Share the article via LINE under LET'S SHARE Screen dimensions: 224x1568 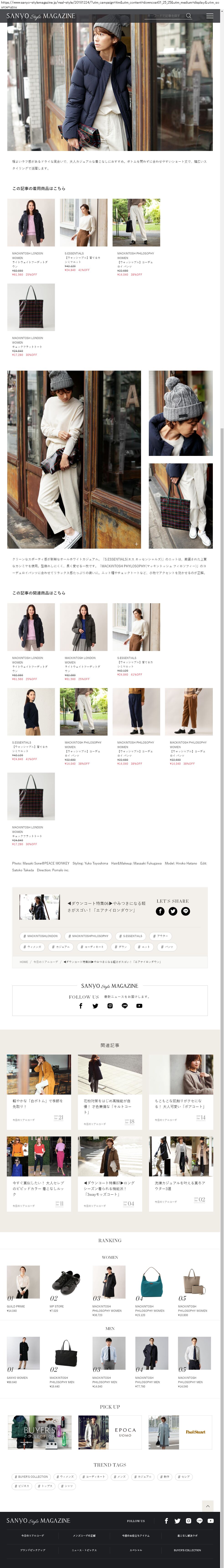(185, 911)
